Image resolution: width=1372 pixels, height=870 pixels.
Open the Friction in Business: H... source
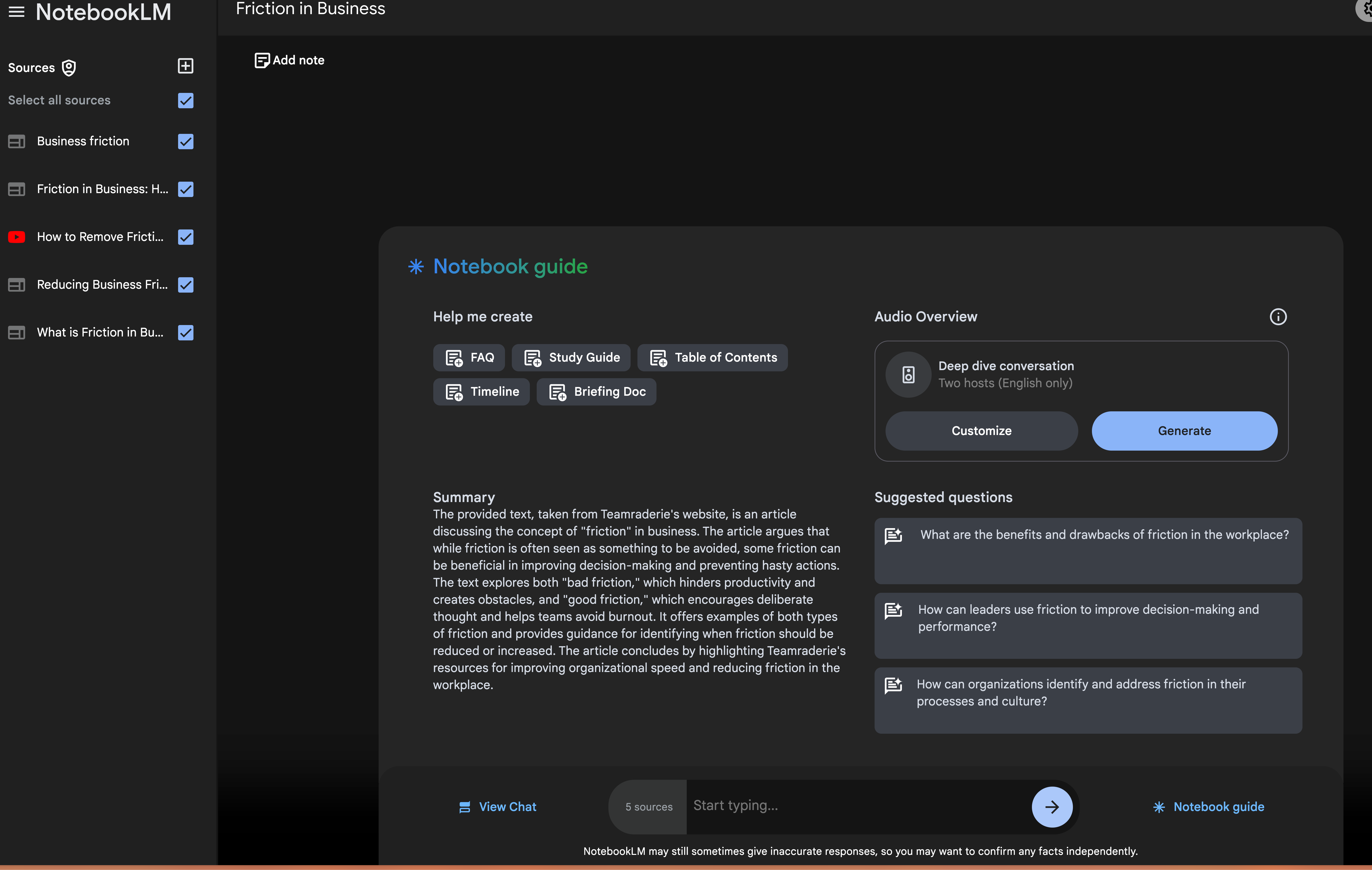click(102, 189)
